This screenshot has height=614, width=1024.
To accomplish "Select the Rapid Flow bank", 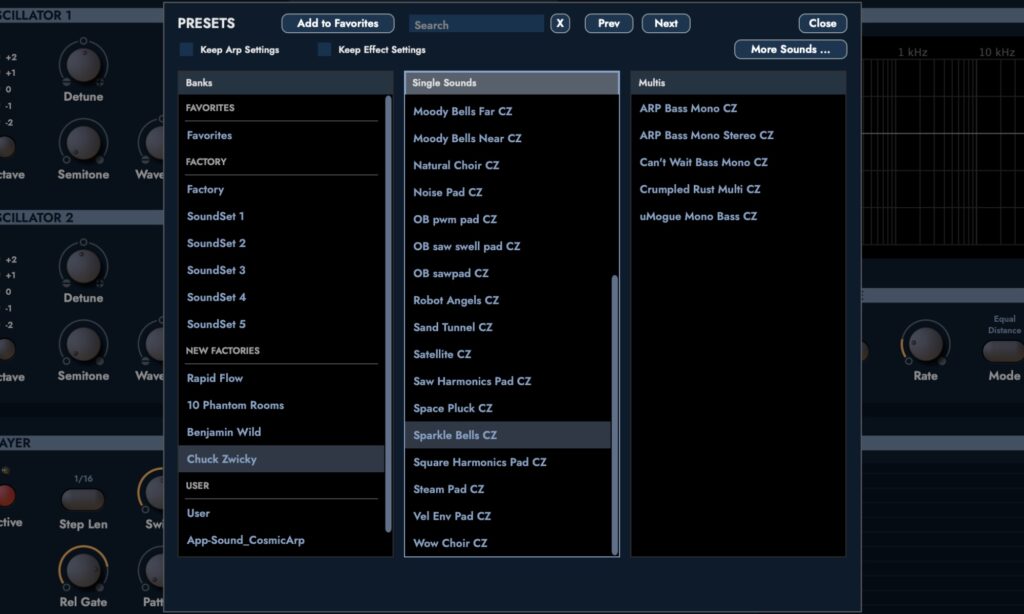I will 281,378.
